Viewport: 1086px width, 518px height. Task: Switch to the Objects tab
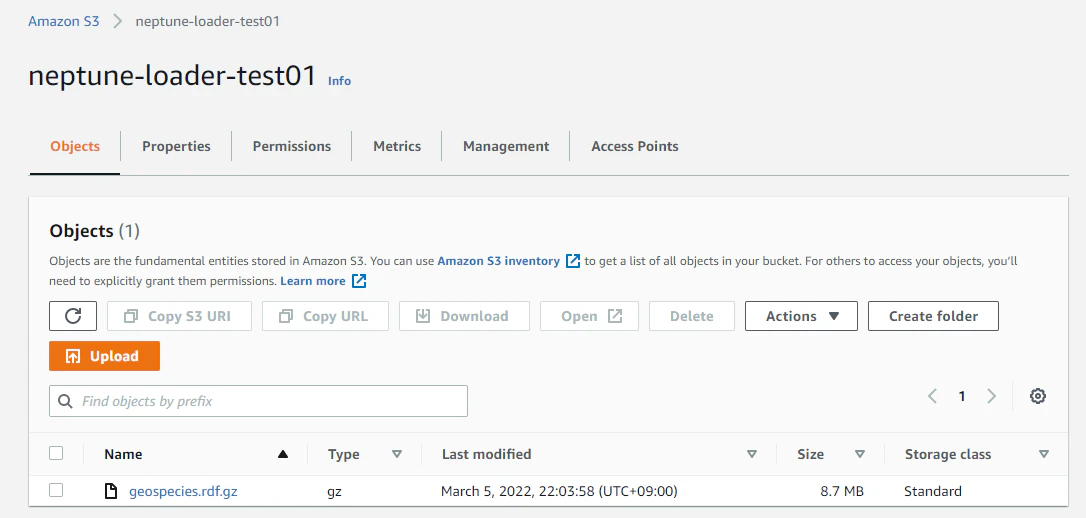point(75,146)
